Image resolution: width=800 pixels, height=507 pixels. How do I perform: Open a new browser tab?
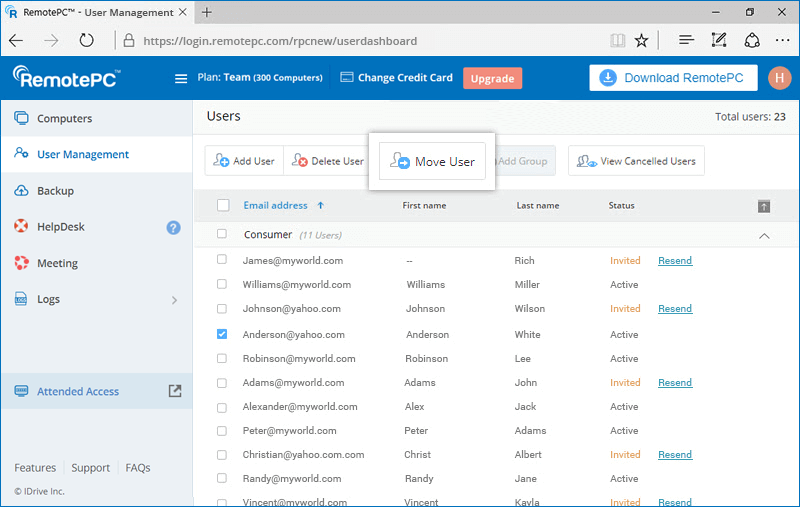coord(207,12)
